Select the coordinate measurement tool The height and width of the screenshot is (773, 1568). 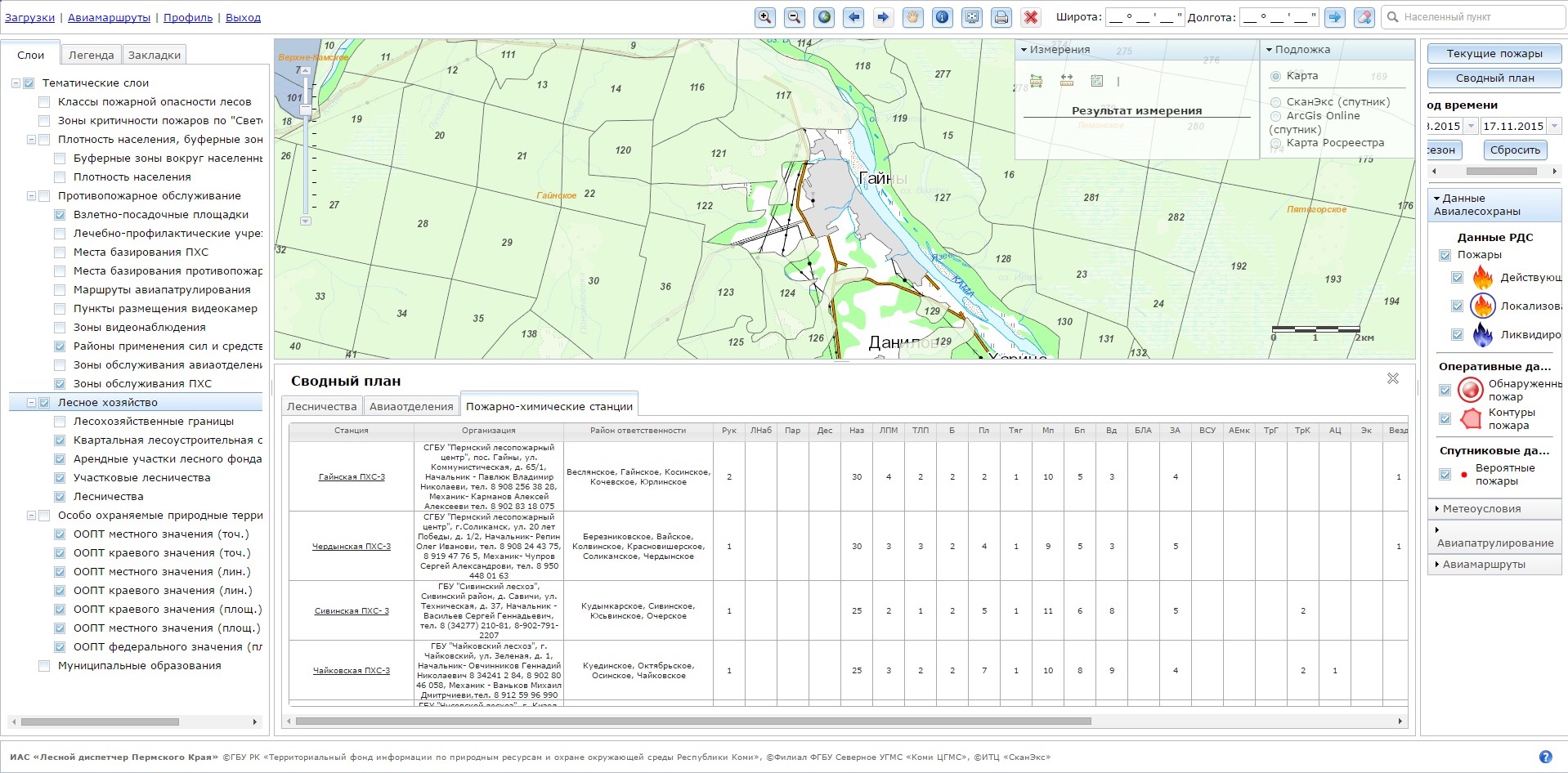(x=1097, y=80)
